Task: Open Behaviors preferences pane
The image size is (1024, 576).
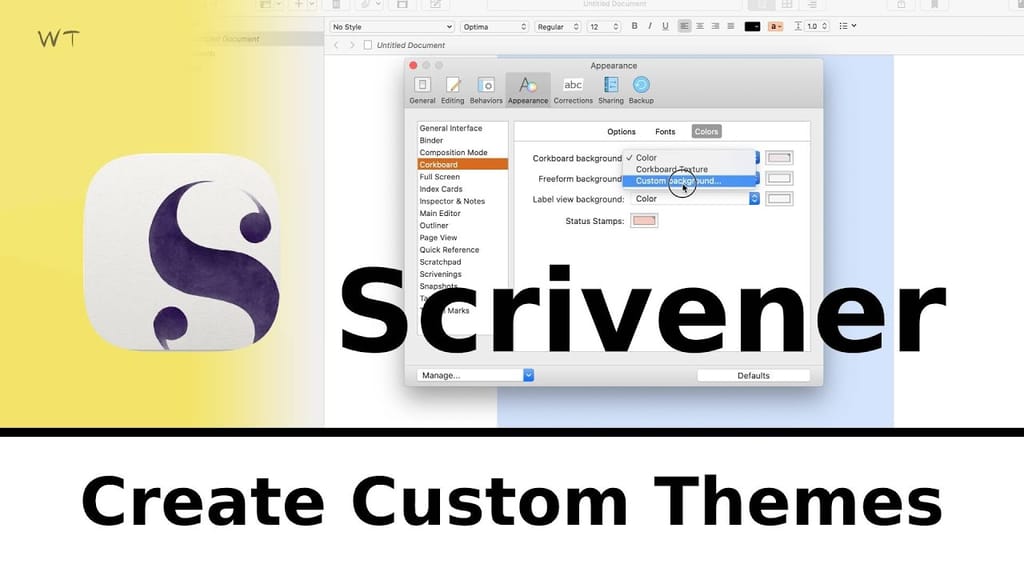Action: (486, 90)
